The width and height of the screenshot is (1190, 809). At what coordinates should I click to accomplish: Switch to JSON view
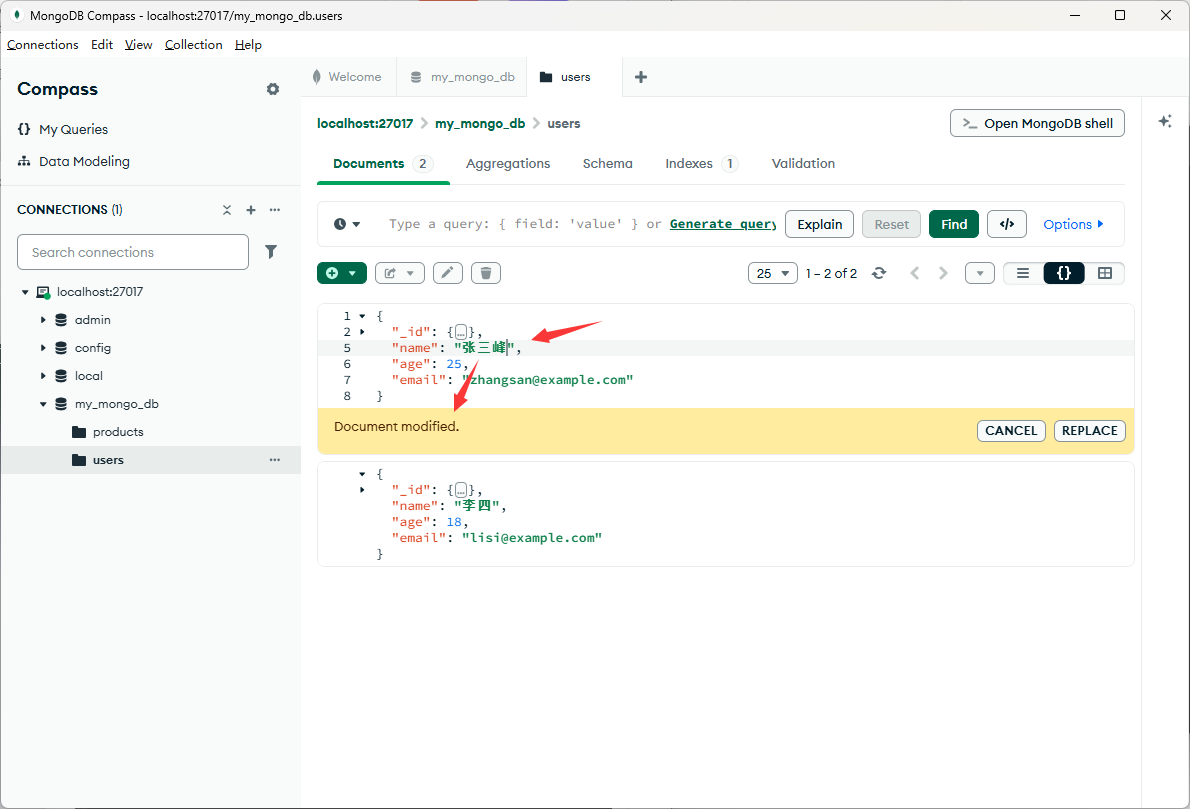[1064, 273]
